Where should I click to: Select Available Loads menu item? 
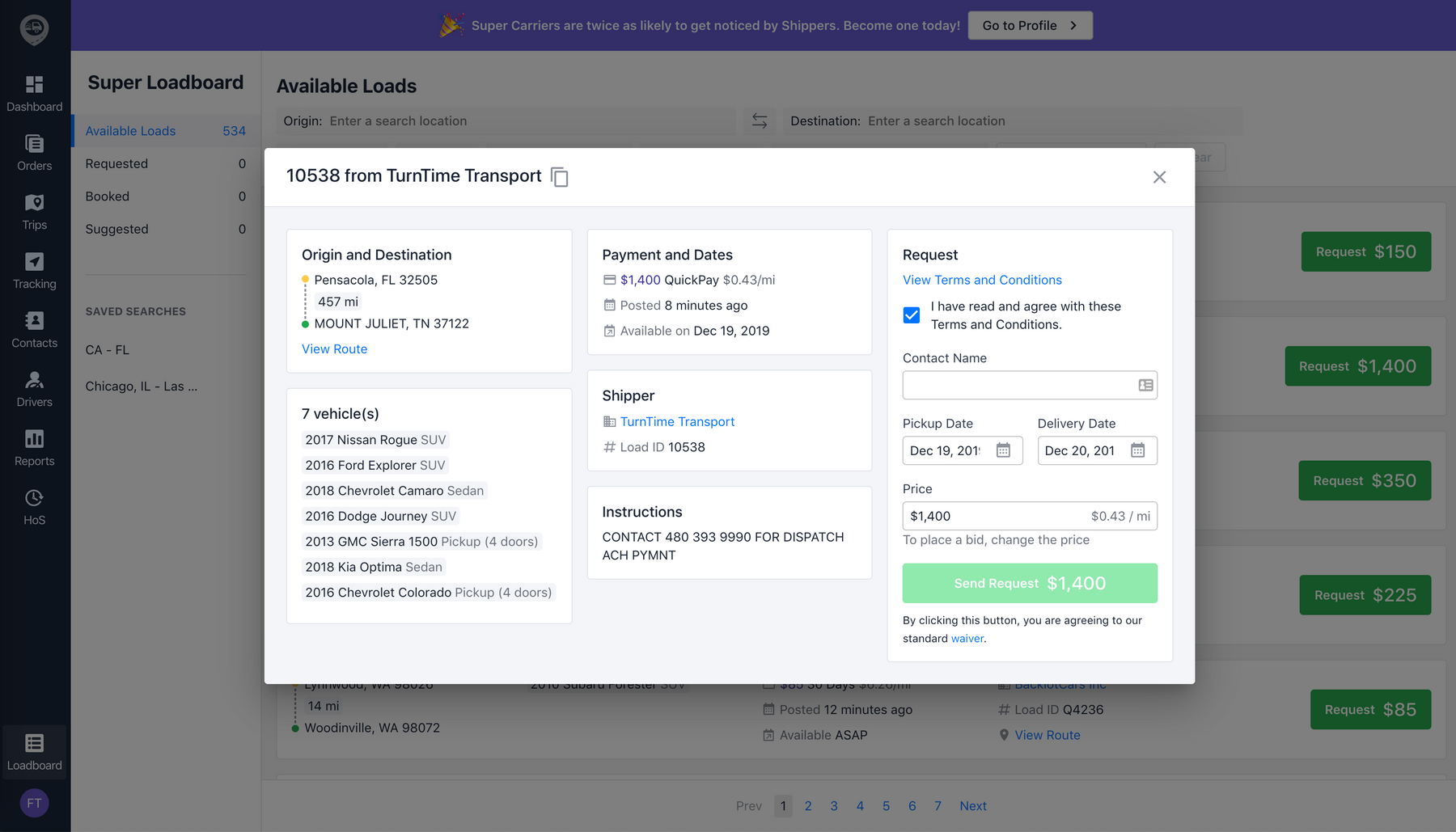click(x=165, y=131)
